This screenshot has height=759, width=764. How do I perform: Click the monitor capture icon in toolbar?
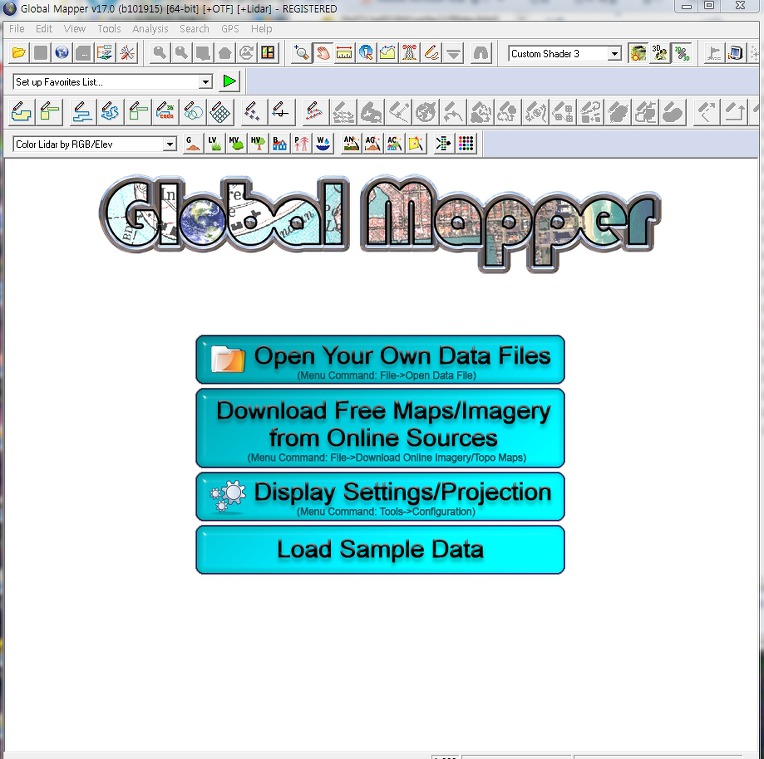click(x=735, y=53)
